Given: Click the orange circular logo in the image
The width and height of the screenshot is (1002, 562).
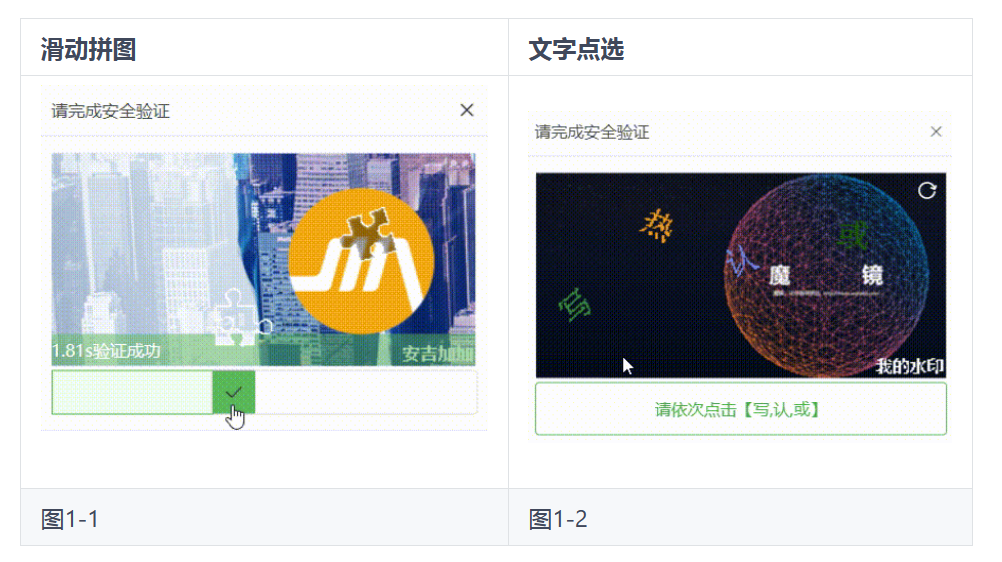Looking at the screenshot, I should point(361,261).
